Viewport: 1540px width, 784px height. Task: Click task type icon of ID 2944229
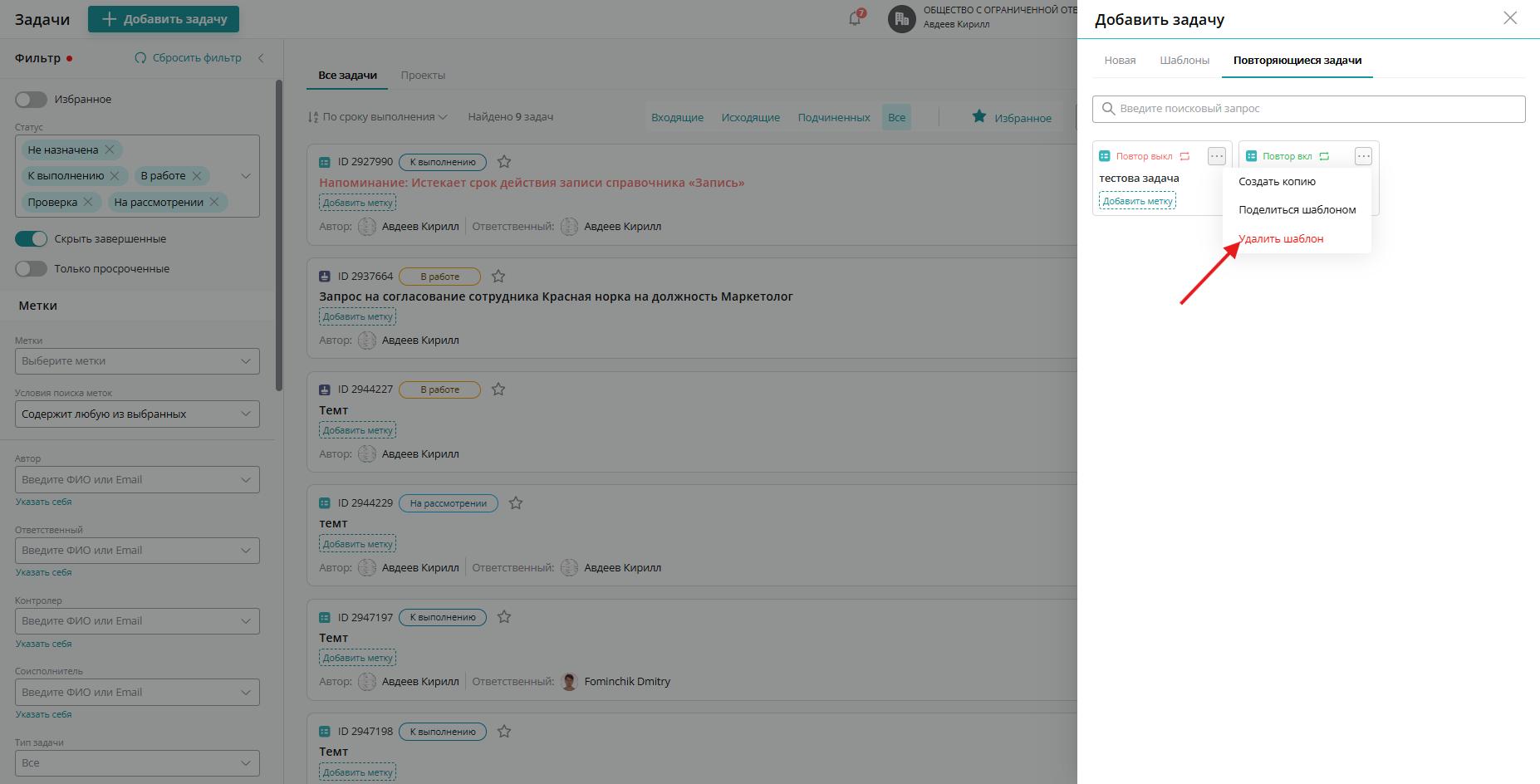point(325,503)
